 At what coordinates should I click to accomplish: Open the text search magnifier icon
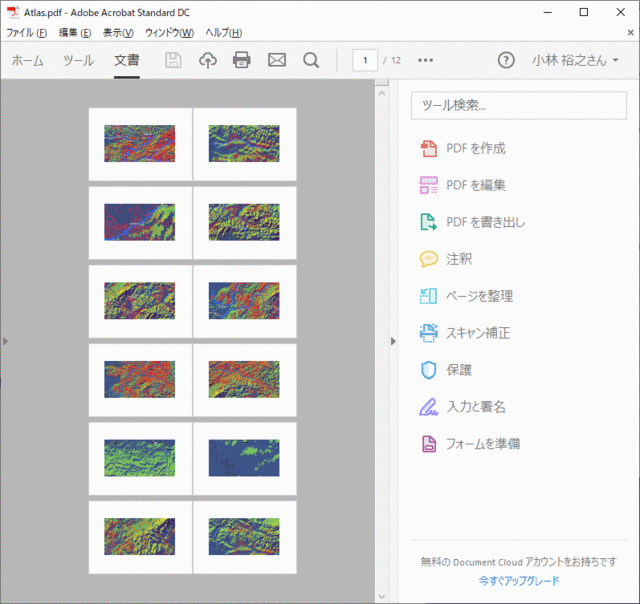pyautogui.click(x=311, y=60)
